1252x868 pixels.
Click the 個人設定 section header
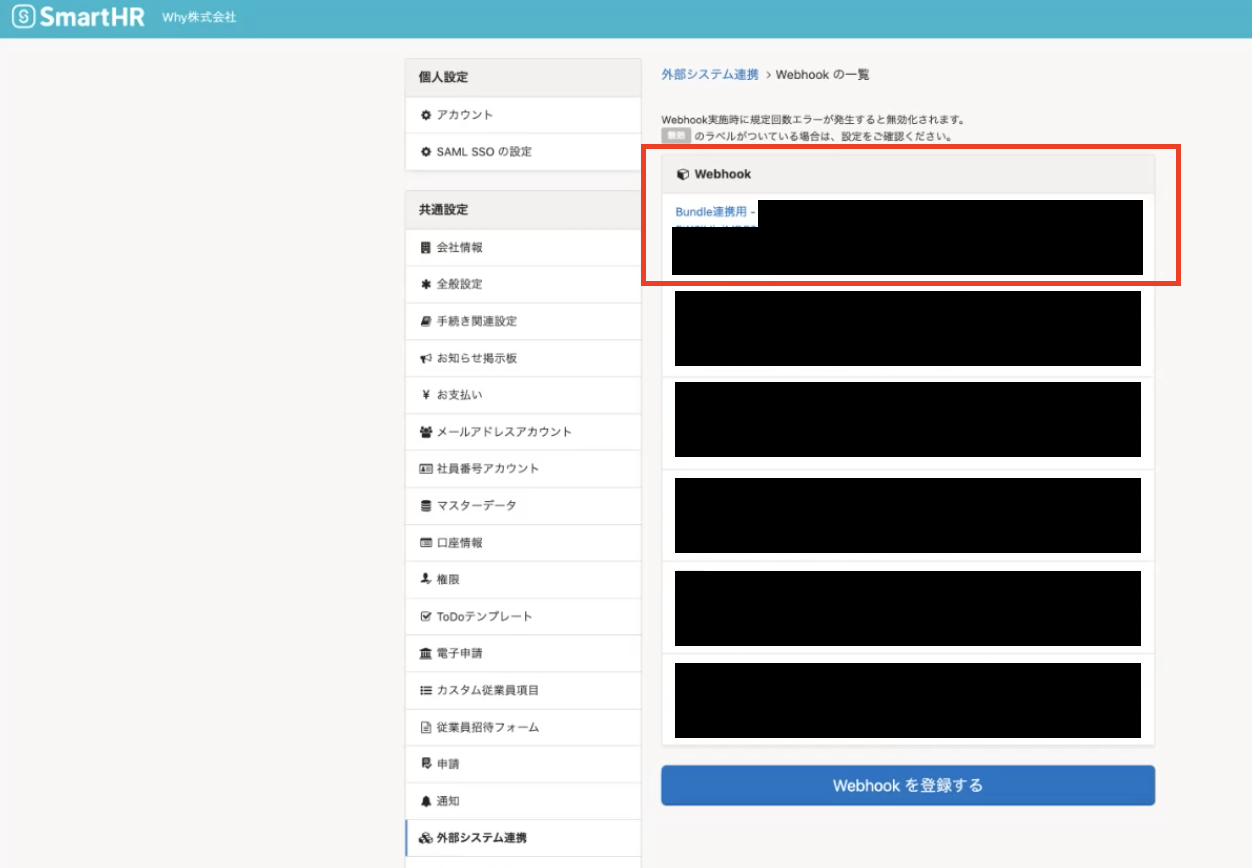pos(523,77)
